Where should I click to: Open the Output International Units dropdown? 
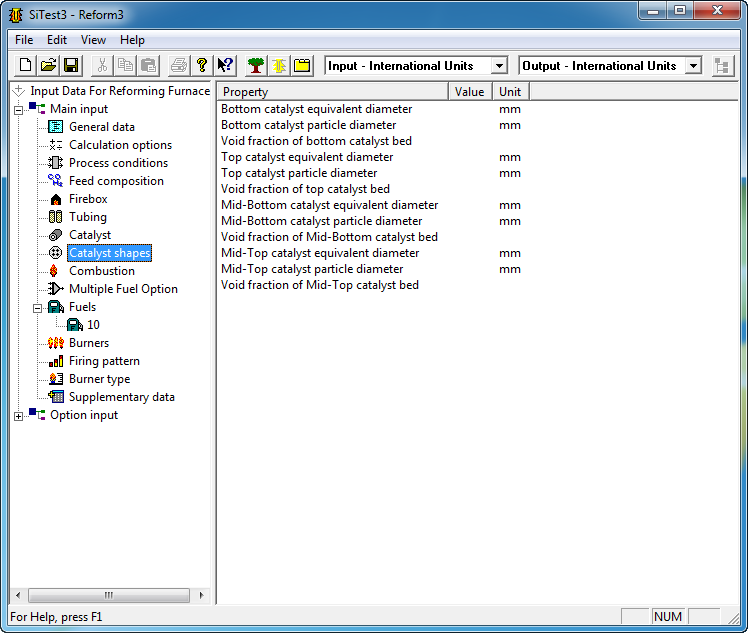pos(694,65)
